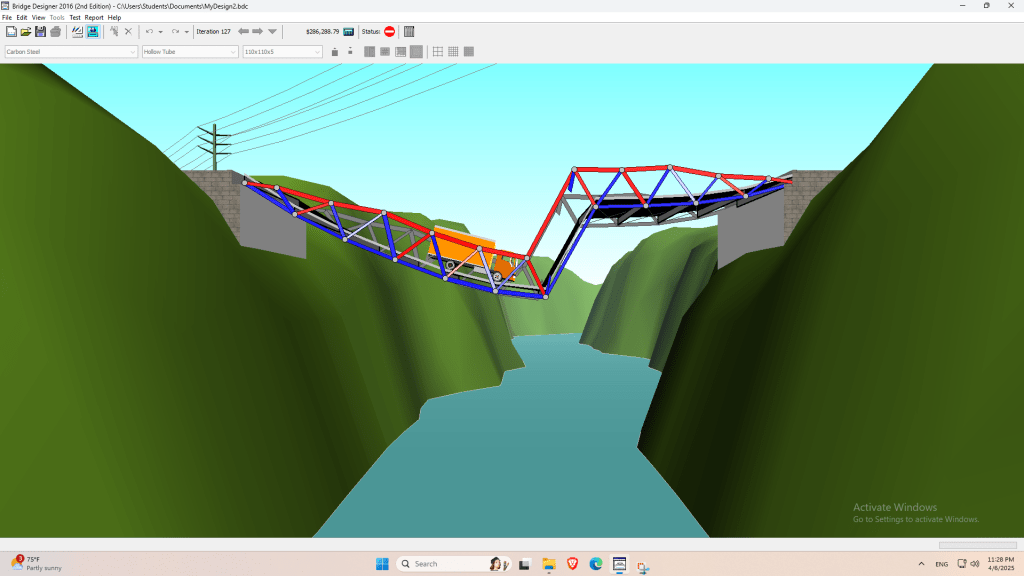
Task: Click the Select All members icon
Action: pyautogui.click(x=114, y=31)
